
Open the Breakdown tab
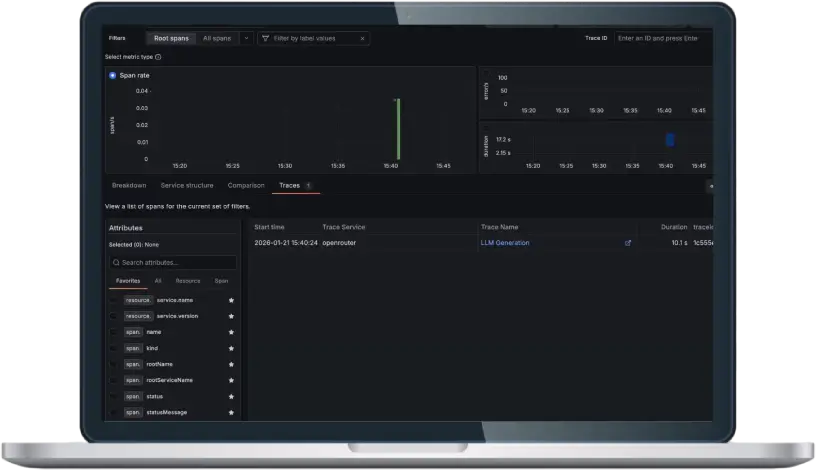pyautogui.click(x=129, y=186)
